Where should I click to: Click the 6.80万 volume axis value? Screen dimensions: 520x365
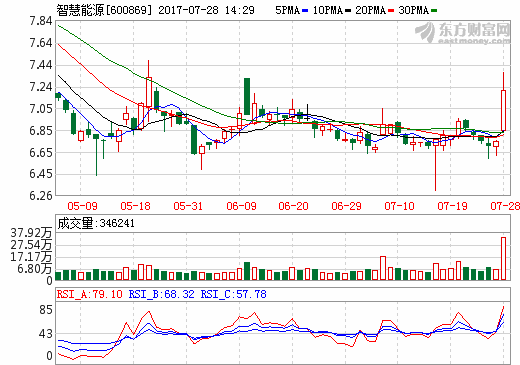click(x=35, y=269)
